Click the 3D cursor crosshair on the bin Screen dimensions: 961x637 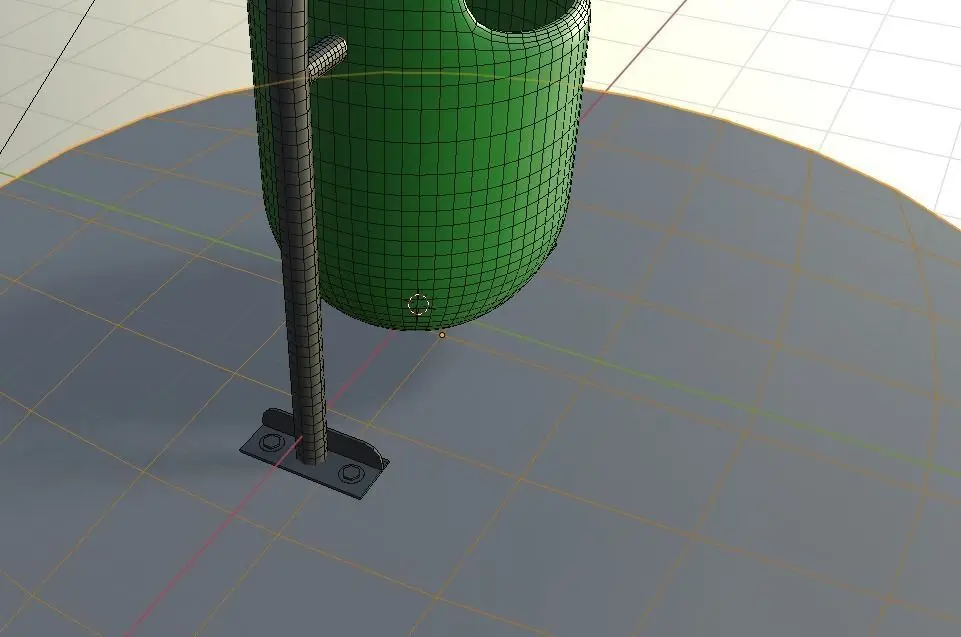tap(419, 304)
